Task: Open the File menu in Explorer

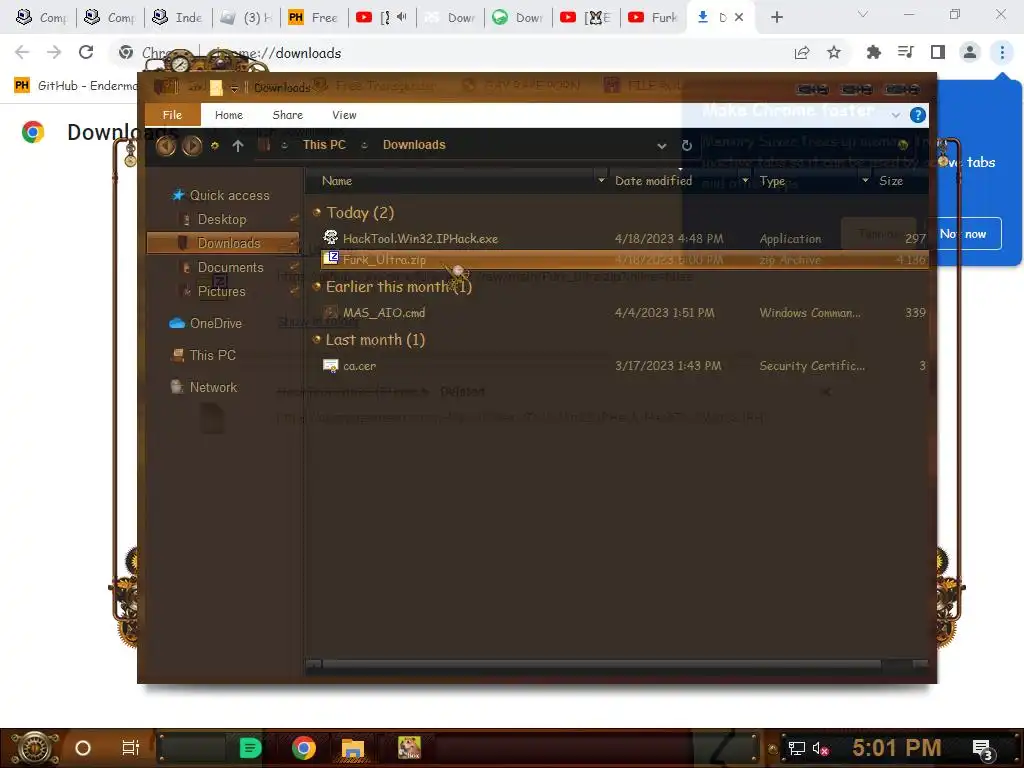Action: [172, 115]
